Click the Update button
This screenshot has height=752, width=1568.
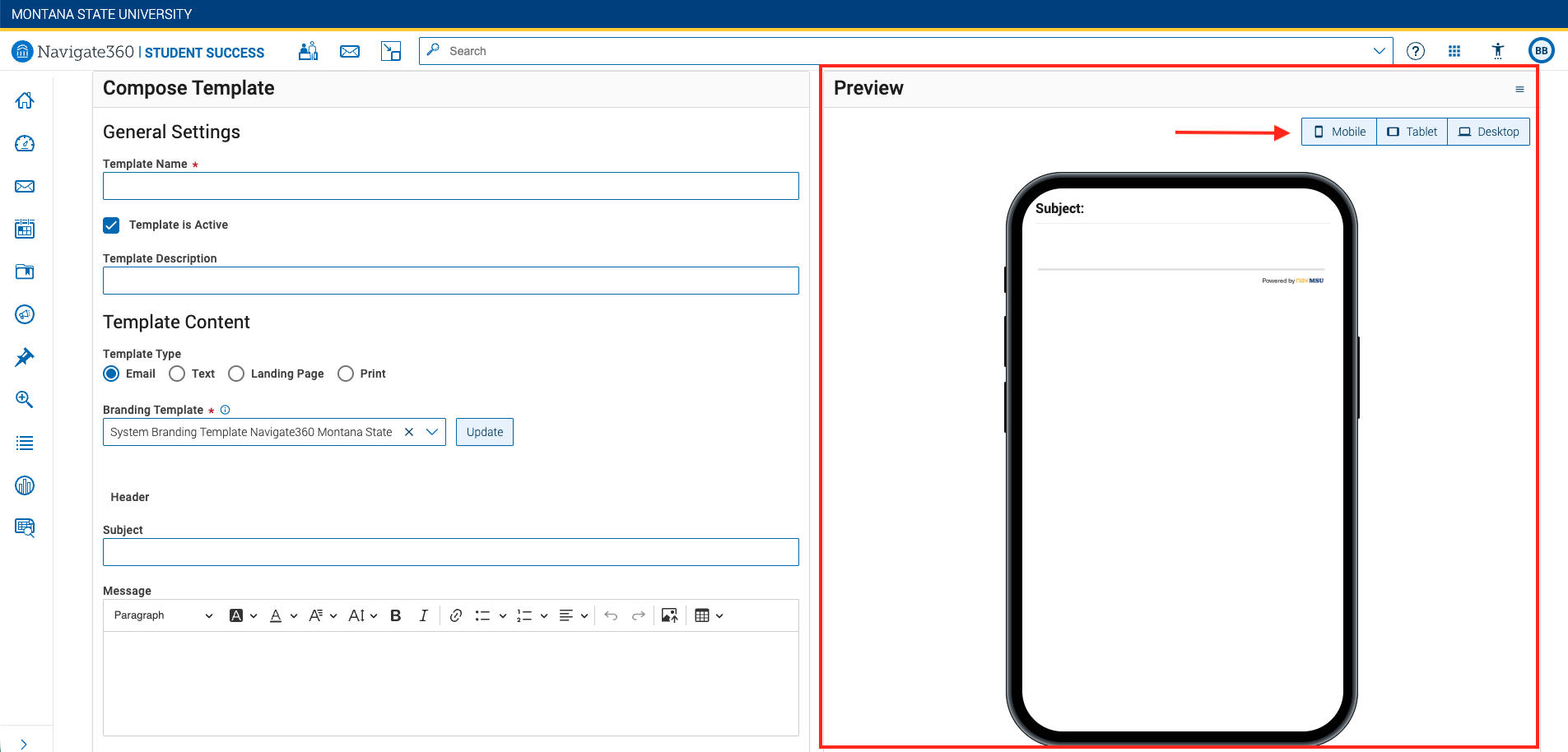(485, 432)
